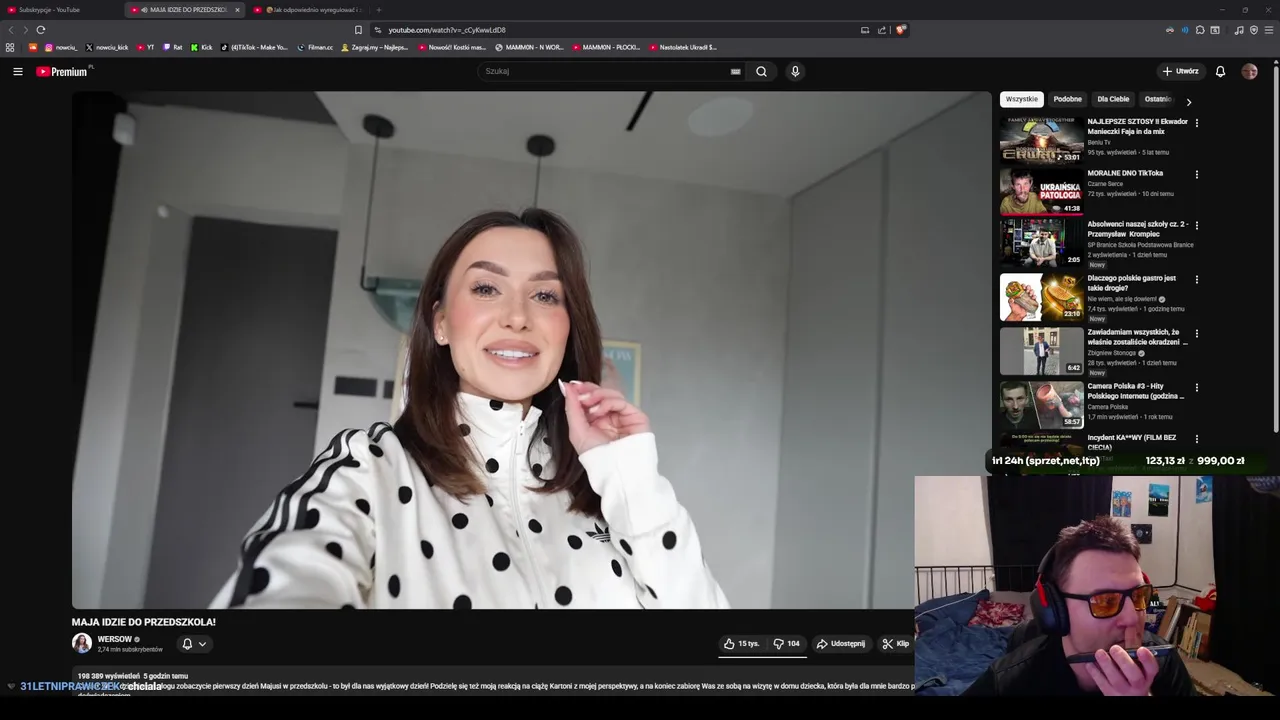Open the WERSOW channel name link

pyautogui.click(x=115, y=639)
